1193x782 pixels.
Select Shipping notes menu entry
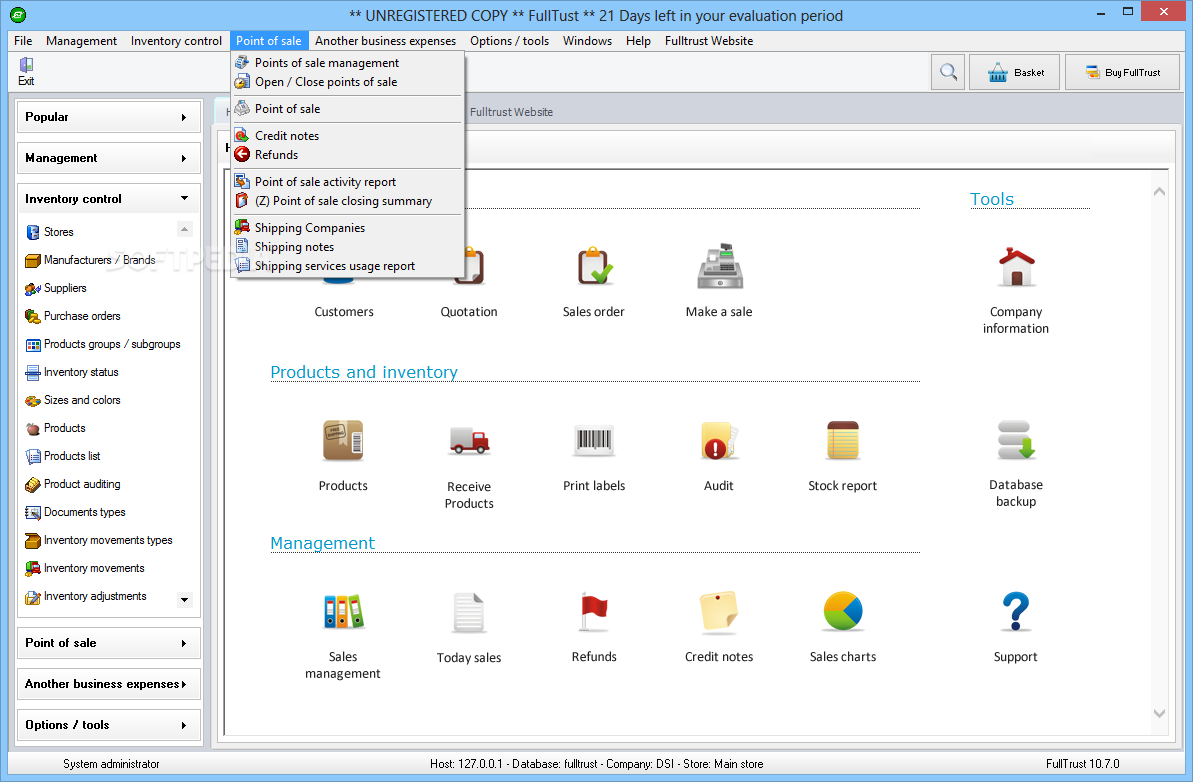348,247
